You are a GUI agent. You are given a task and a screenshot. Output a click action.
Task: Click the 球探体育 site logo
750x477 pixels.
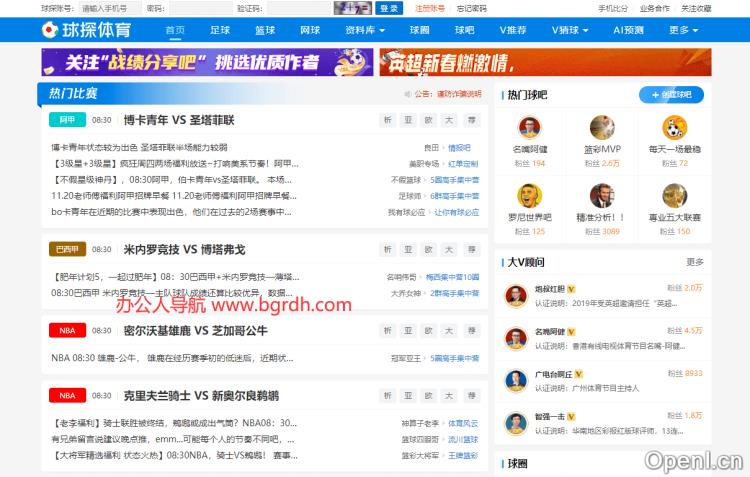86,30
